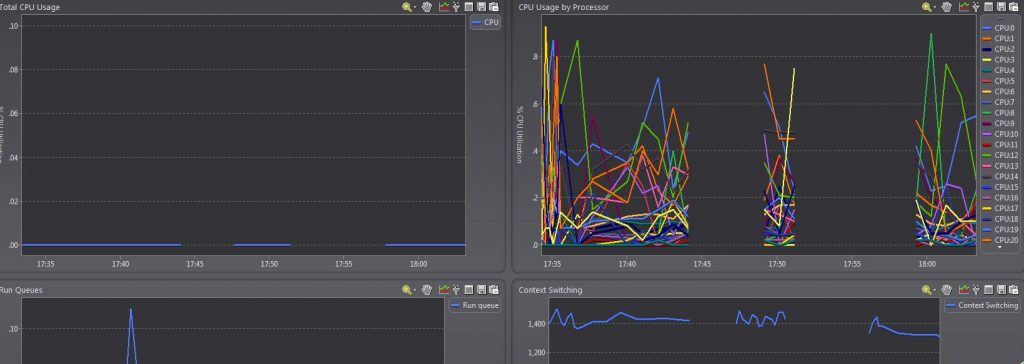Click the 17:50 marker on processor chart axis
The image size is (1024, 364).
pyautogui.click(x=777, y=265)
